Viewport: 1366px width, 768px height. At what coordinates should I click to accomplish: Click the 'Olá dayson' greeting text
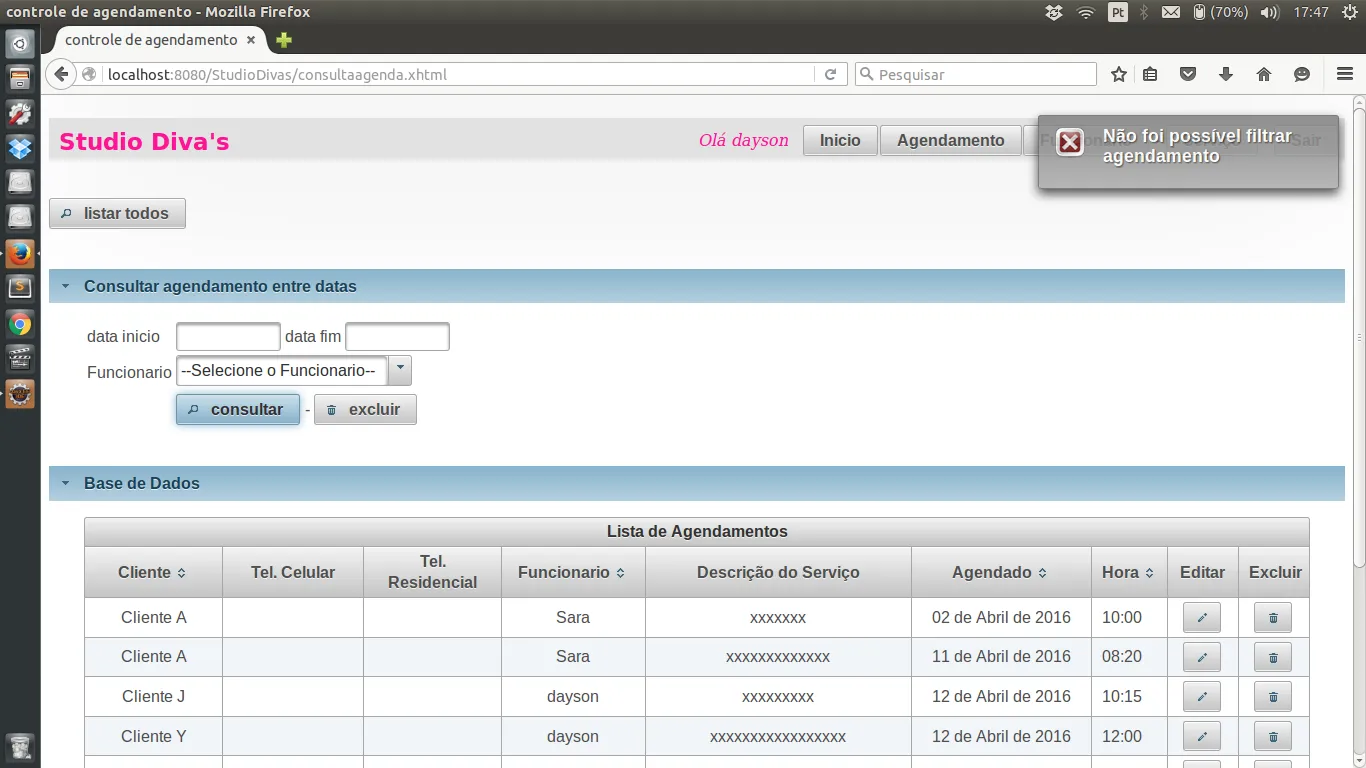tap(744, 141)
